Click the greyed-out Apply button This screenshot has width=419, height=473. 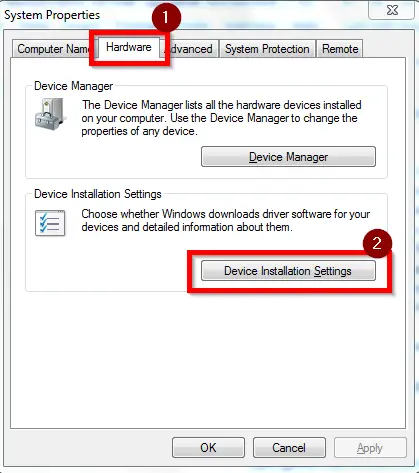click(x=370, y=448)
